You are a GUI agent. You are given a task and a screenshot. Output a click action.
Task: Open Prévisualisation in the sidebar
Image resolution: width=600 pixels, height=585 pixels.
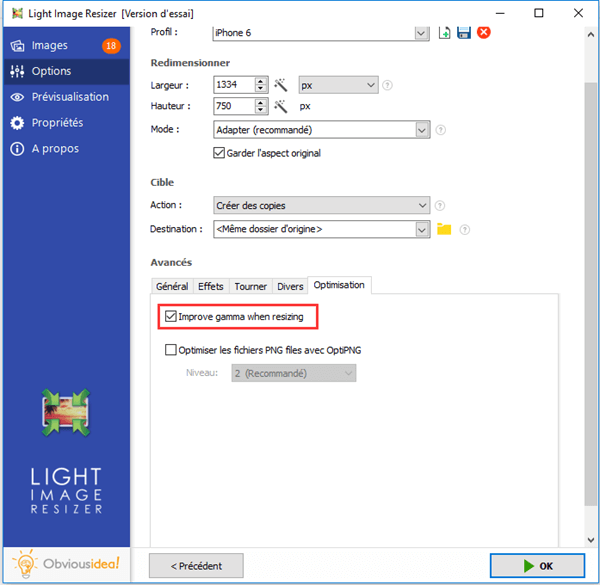[x=66, y=97]
